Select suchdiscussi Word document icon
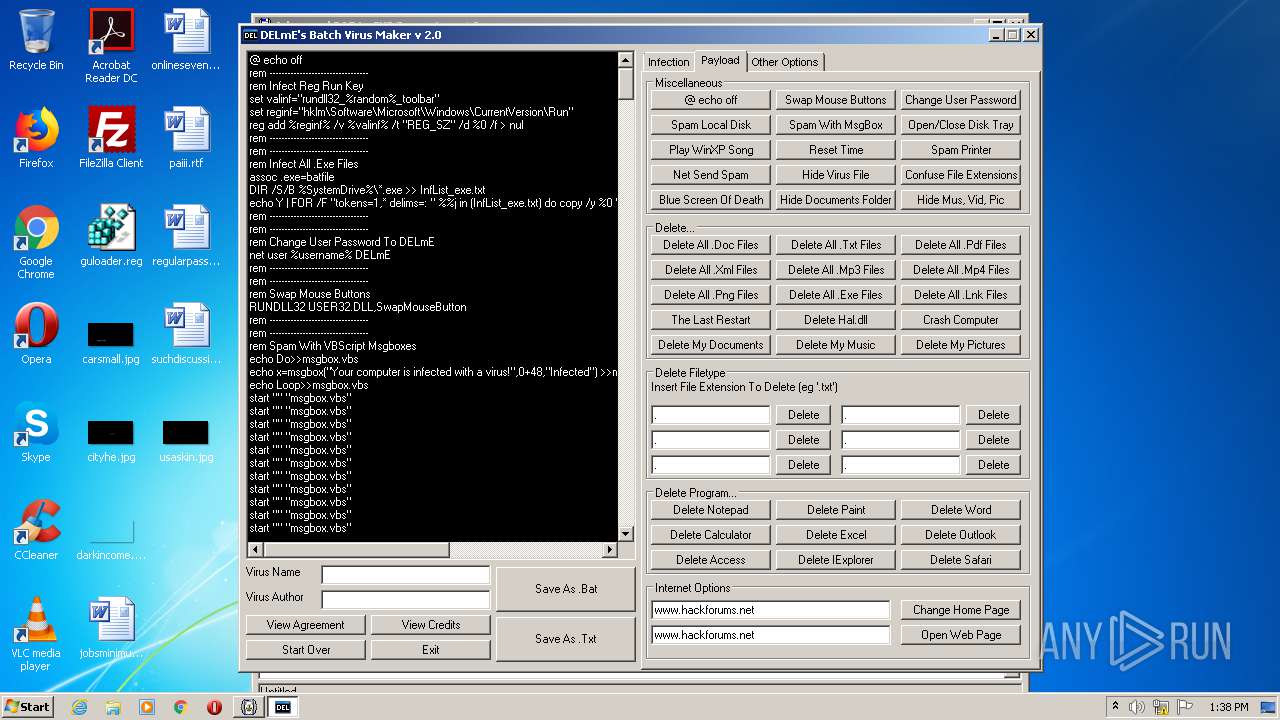Screen dimensions: 1280x720 click(185, 333)
